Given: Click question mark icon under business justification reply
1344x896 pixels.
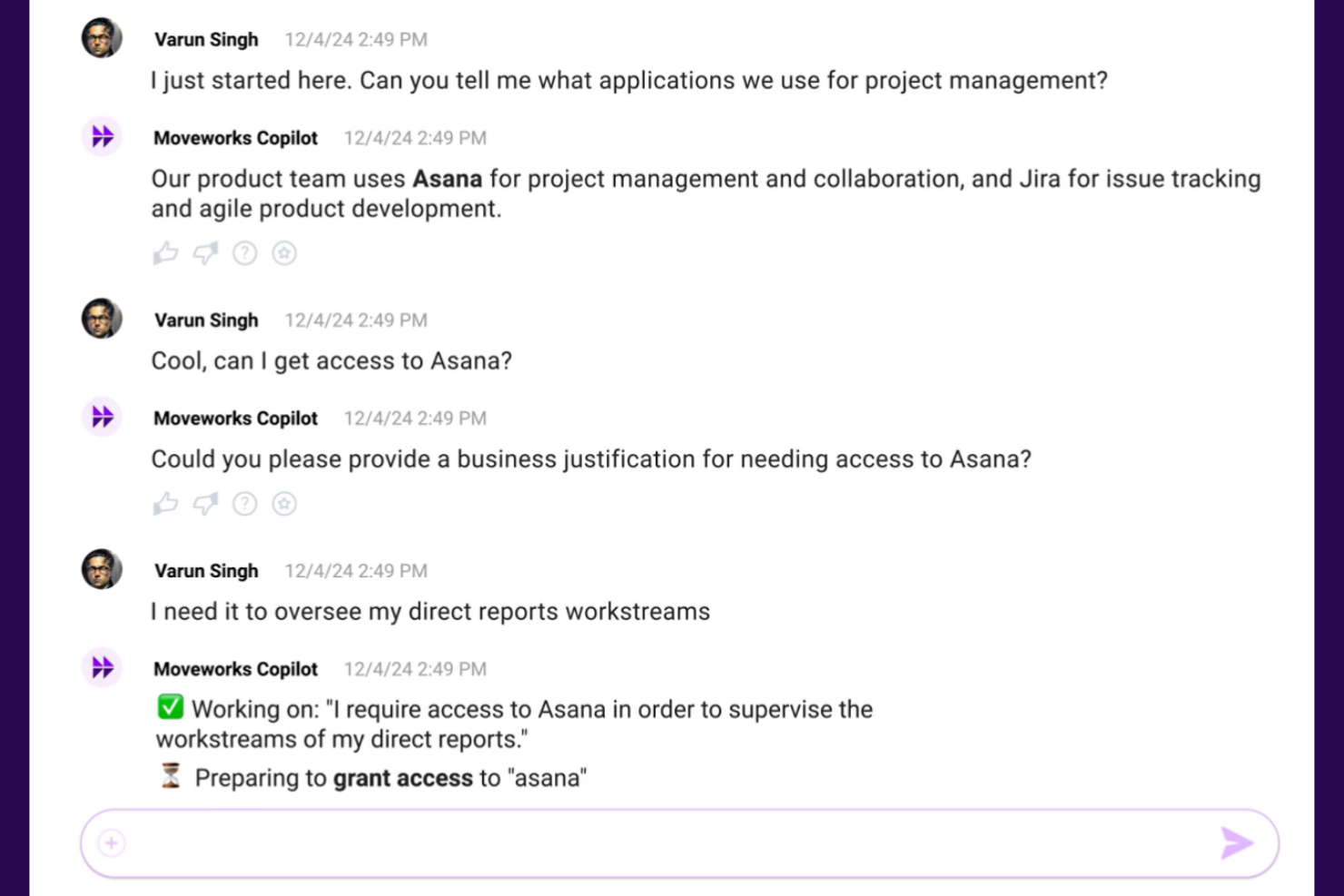Looking at the screenshot, I should tap(245, 504).
